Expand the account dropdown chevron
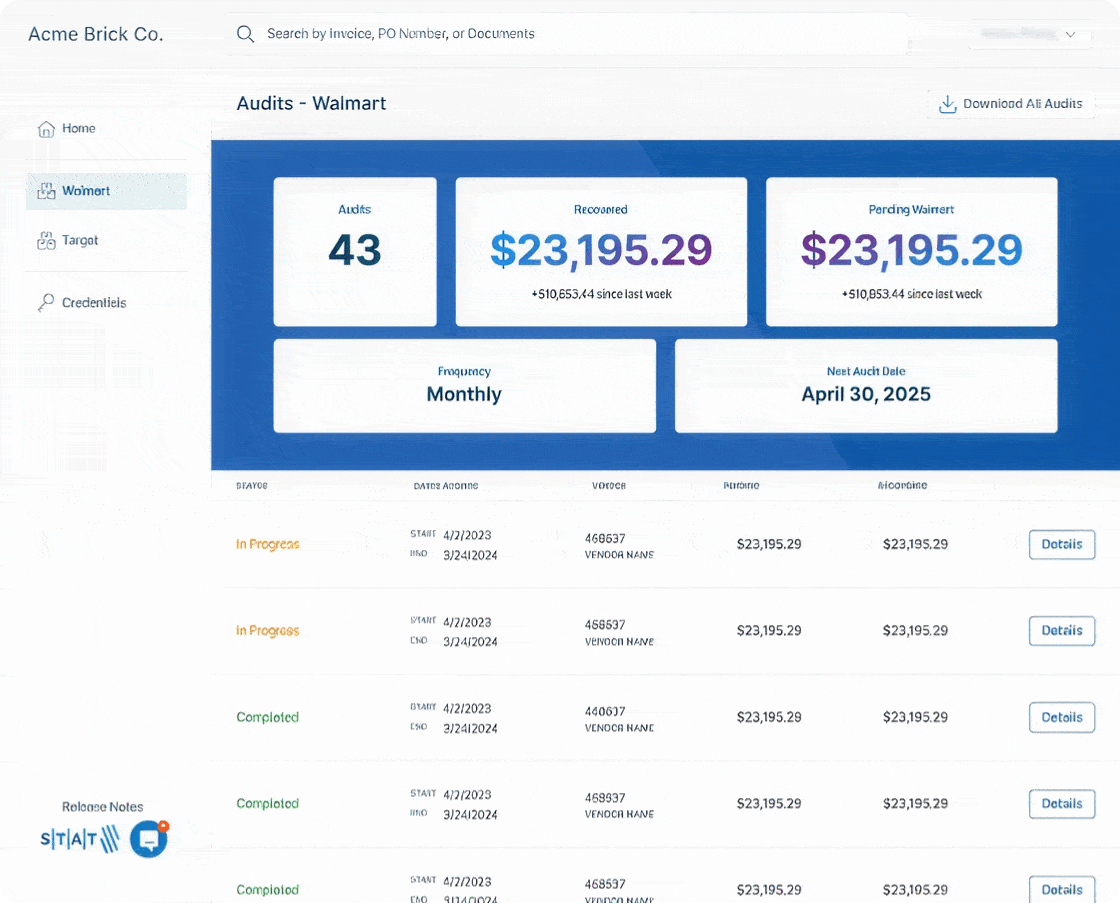The image size is (1120, 904). coord(1070,35)
